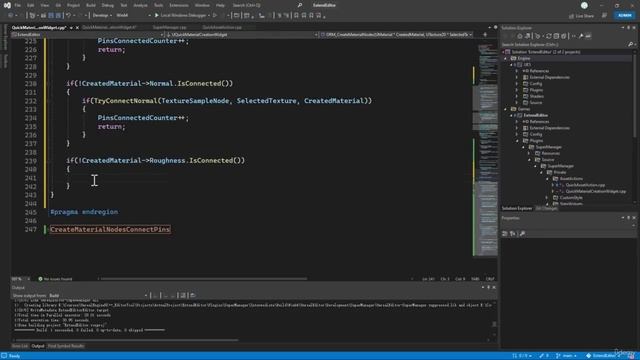Click Solution Explorer properties wrench icon
640x360 pixels.
(x=581, y=36)
